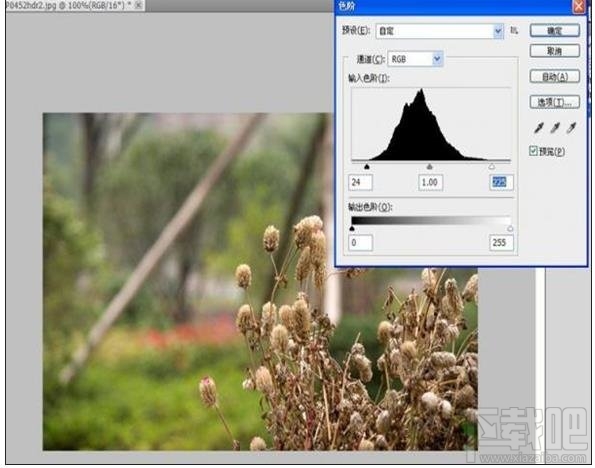Grab the input midtone gray slider

click(430, 167)
